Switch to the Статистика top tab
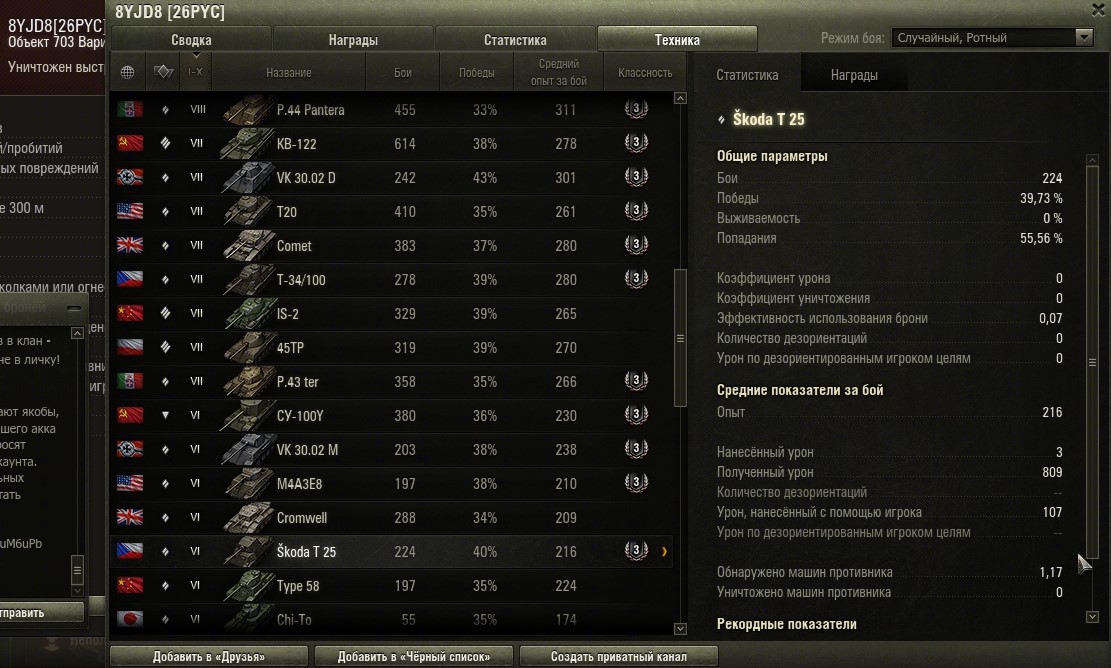 coord(515,40)
